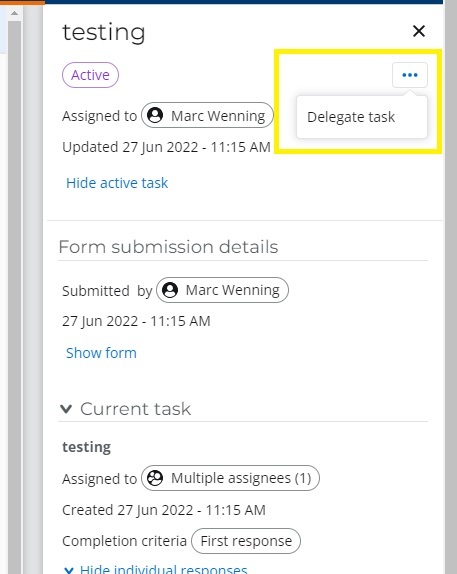Click the Current task heading
Screen dimensions: 457x574
click(x=135, y=409)
